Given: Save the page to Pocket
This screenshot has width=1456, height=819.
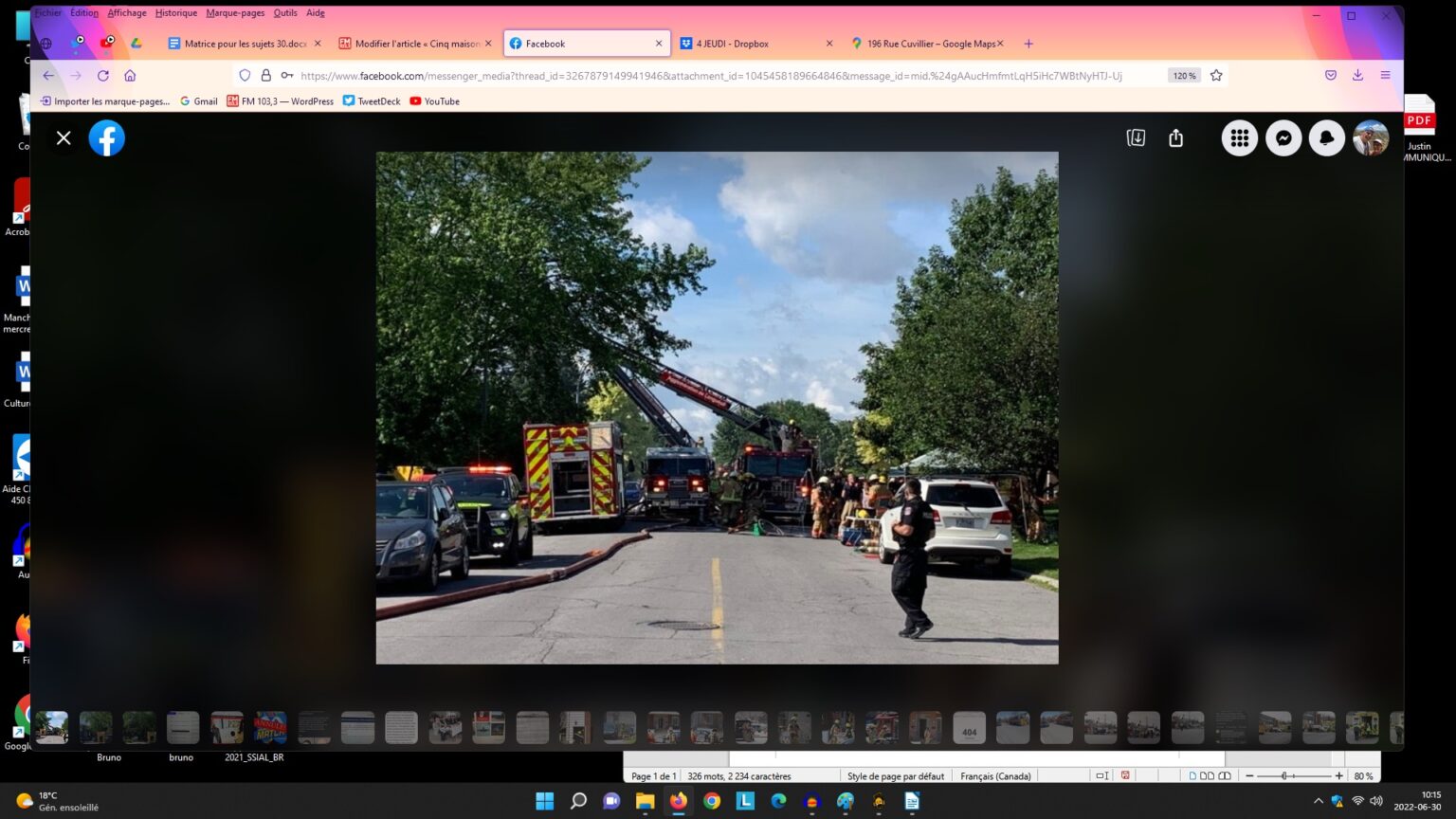Looking at the screenshot, I should (1331, 76).
